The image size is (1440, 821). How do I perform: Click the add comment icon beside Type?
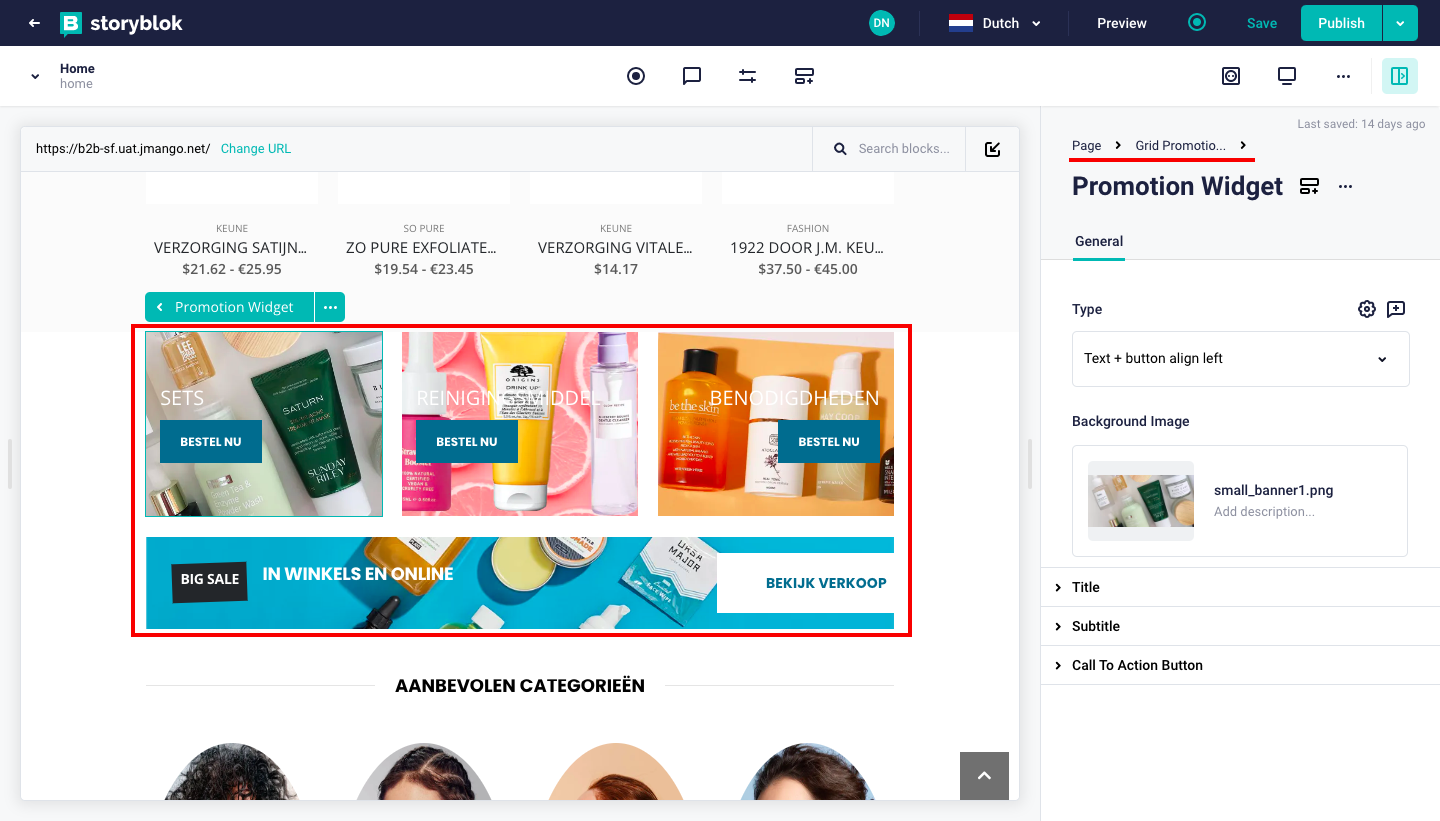(1396, 309)
